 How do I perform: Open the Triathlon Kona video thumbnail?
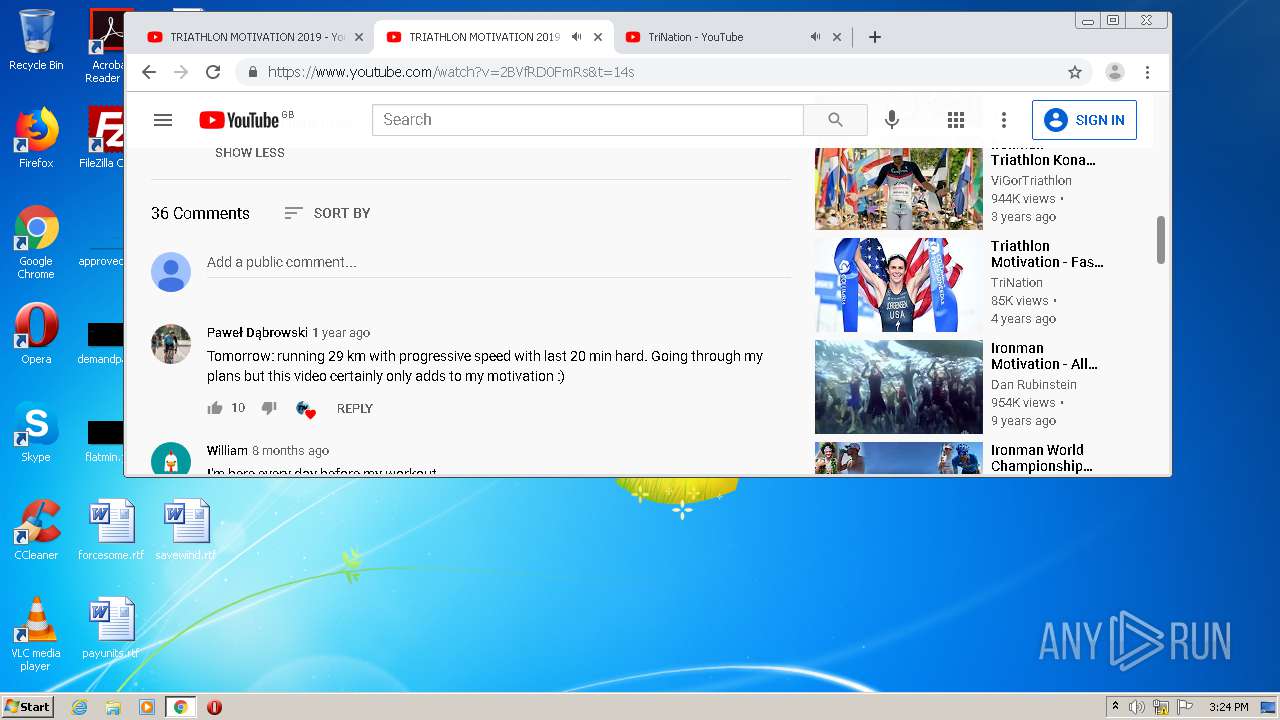point(899,188)
